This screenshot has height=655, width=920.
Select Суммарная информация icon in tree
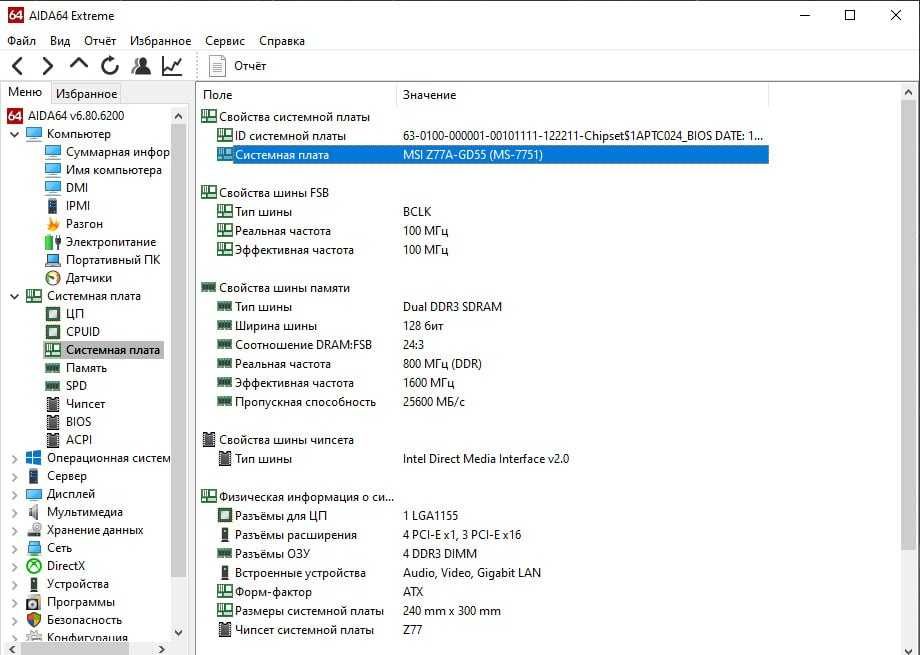tap(53, 152)
